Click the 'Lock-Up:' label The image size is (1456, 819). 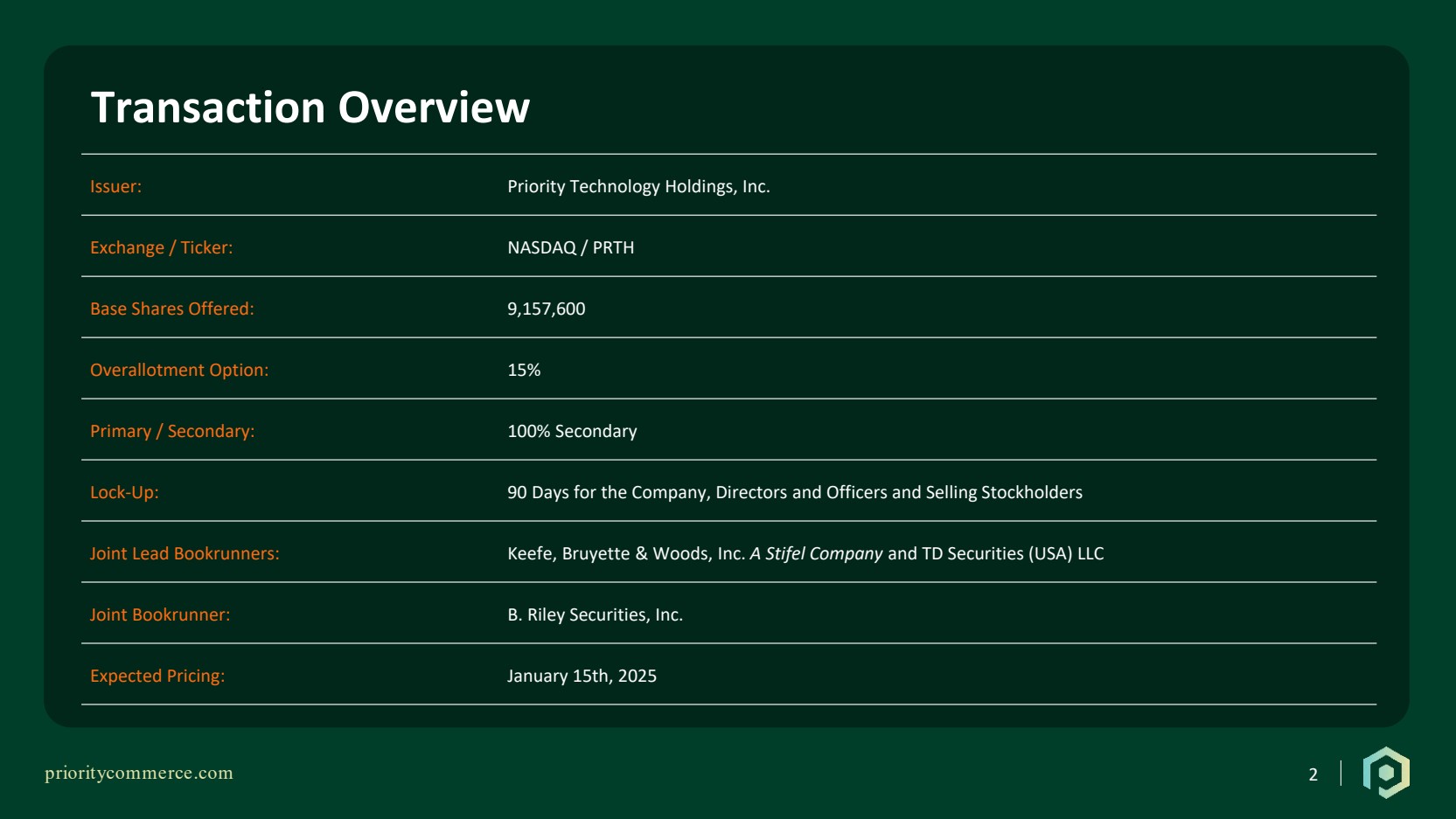(x=124, y=492)
